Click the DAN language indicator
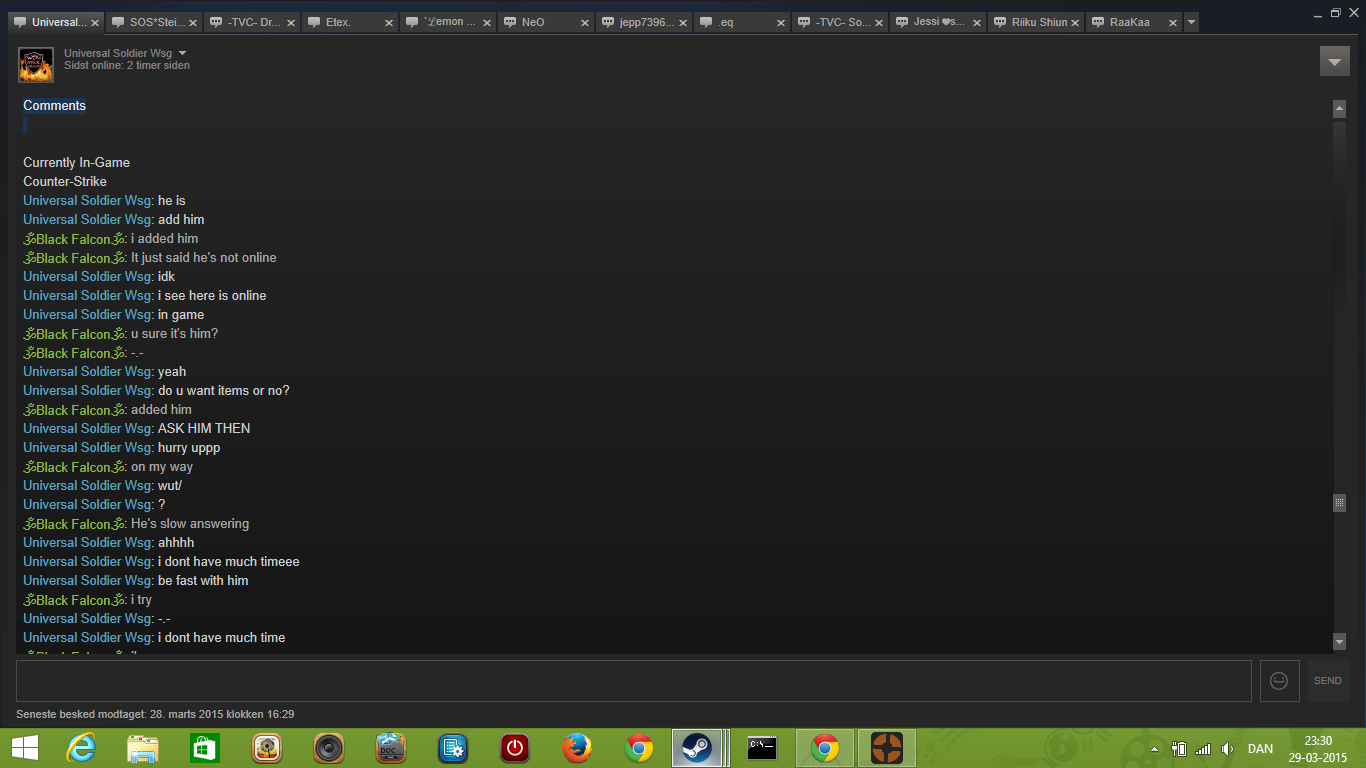 (1260, 749)
